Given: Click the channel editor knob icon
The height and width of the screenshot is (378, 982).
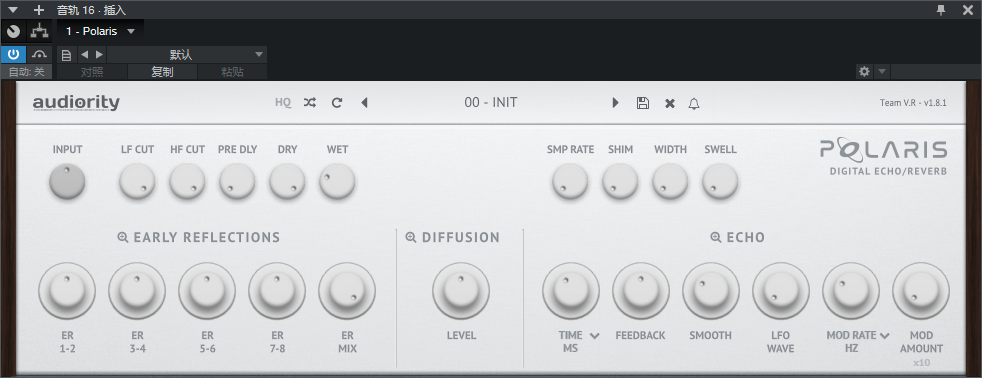Looking at the screenshot, I should (x=13, y=31).
